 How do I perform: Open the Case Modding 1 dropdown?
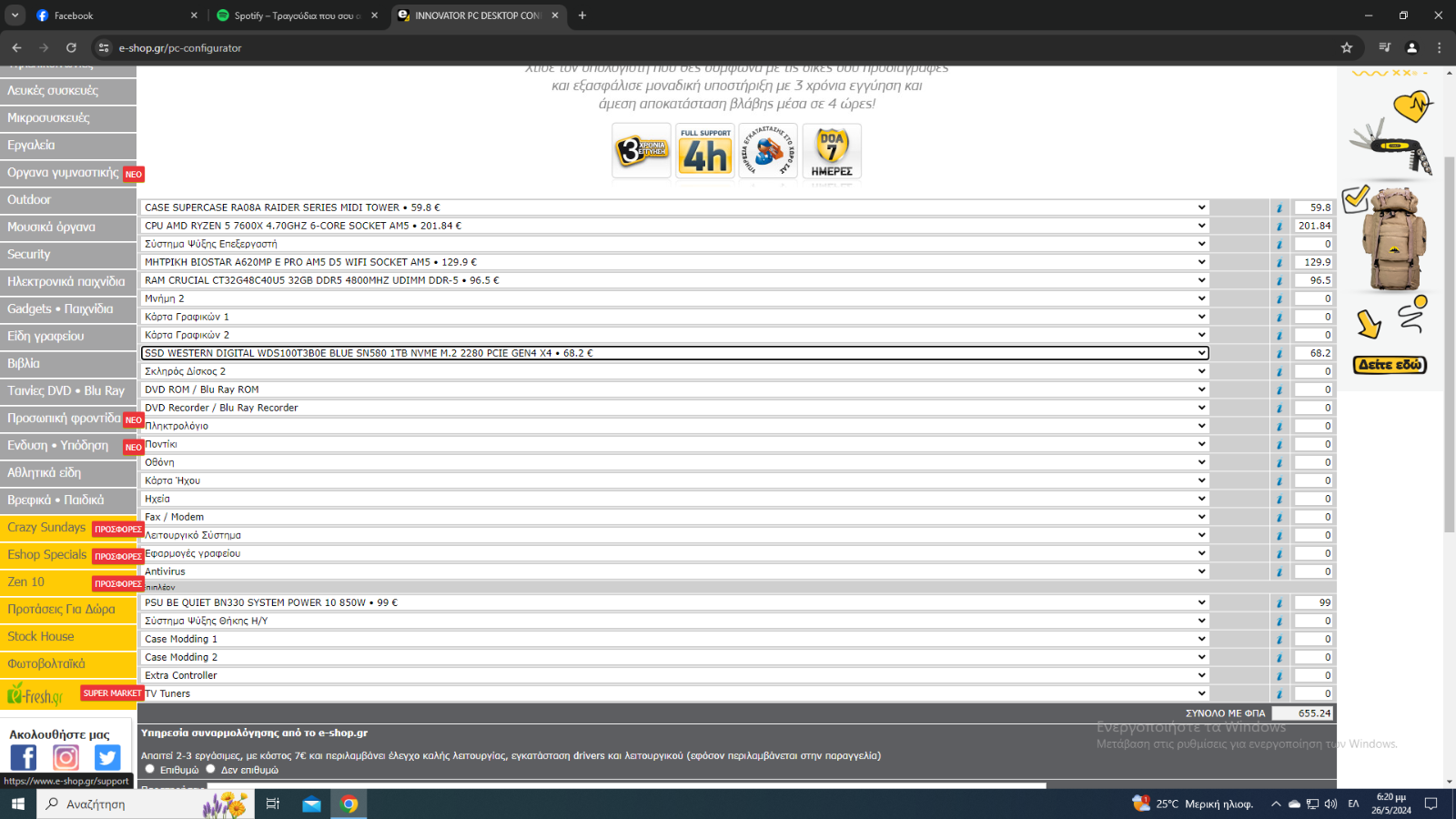click(675, 639)
